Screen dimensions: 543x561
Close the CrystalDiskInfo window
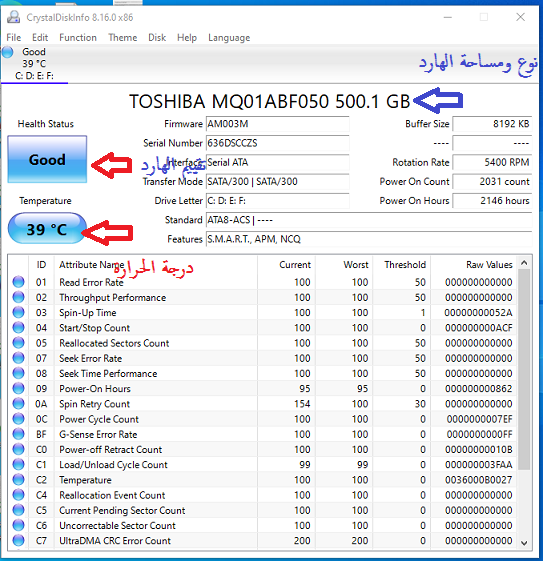pyautogui.click(x=520, y=17)
